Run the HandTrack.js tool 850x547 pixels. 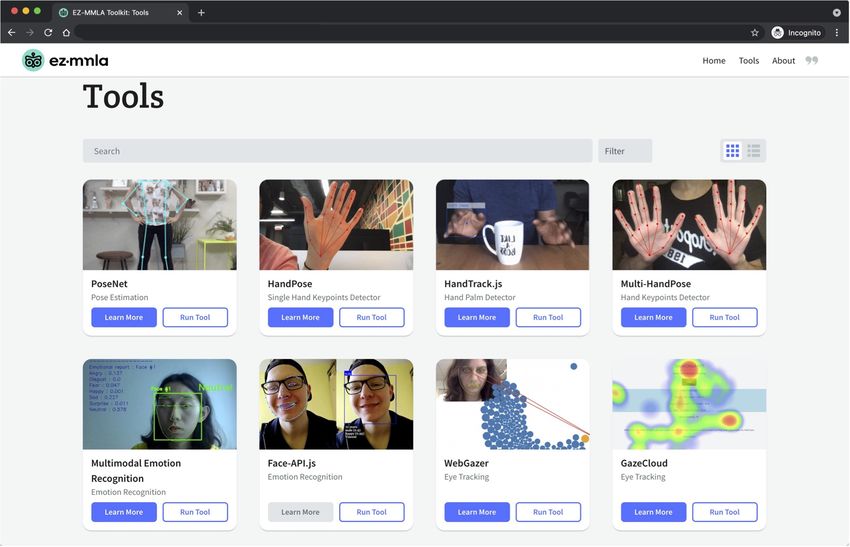click(548, 317)
